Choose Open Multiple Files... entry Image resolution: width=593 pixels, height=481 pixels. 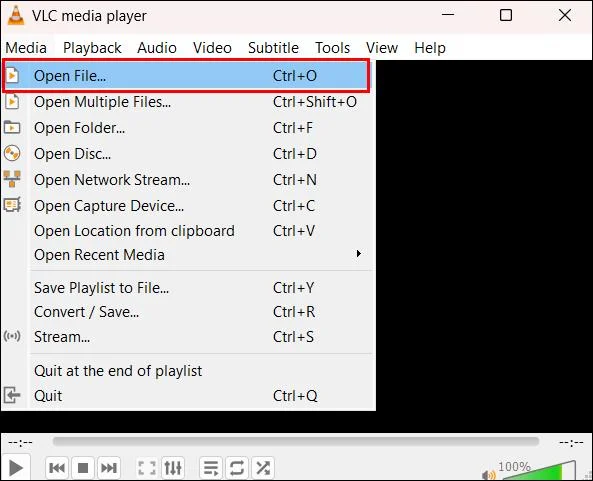[188, 102]
